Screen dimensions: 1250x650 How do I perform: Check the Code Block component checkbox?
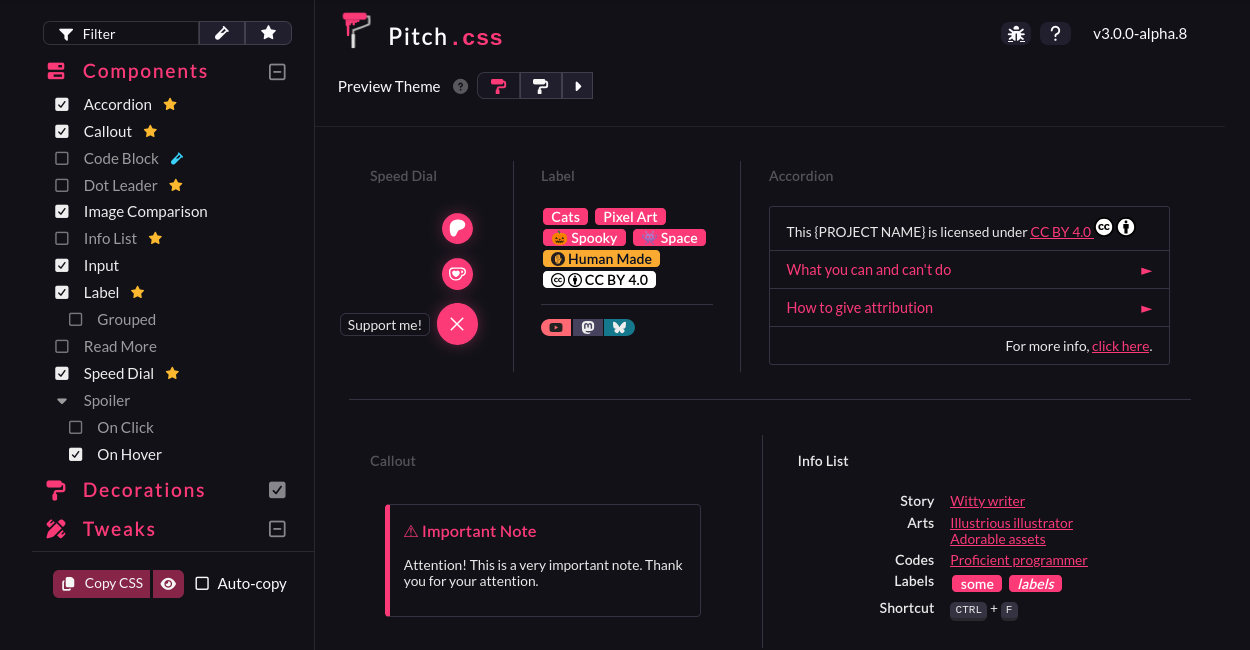(62, 158)
